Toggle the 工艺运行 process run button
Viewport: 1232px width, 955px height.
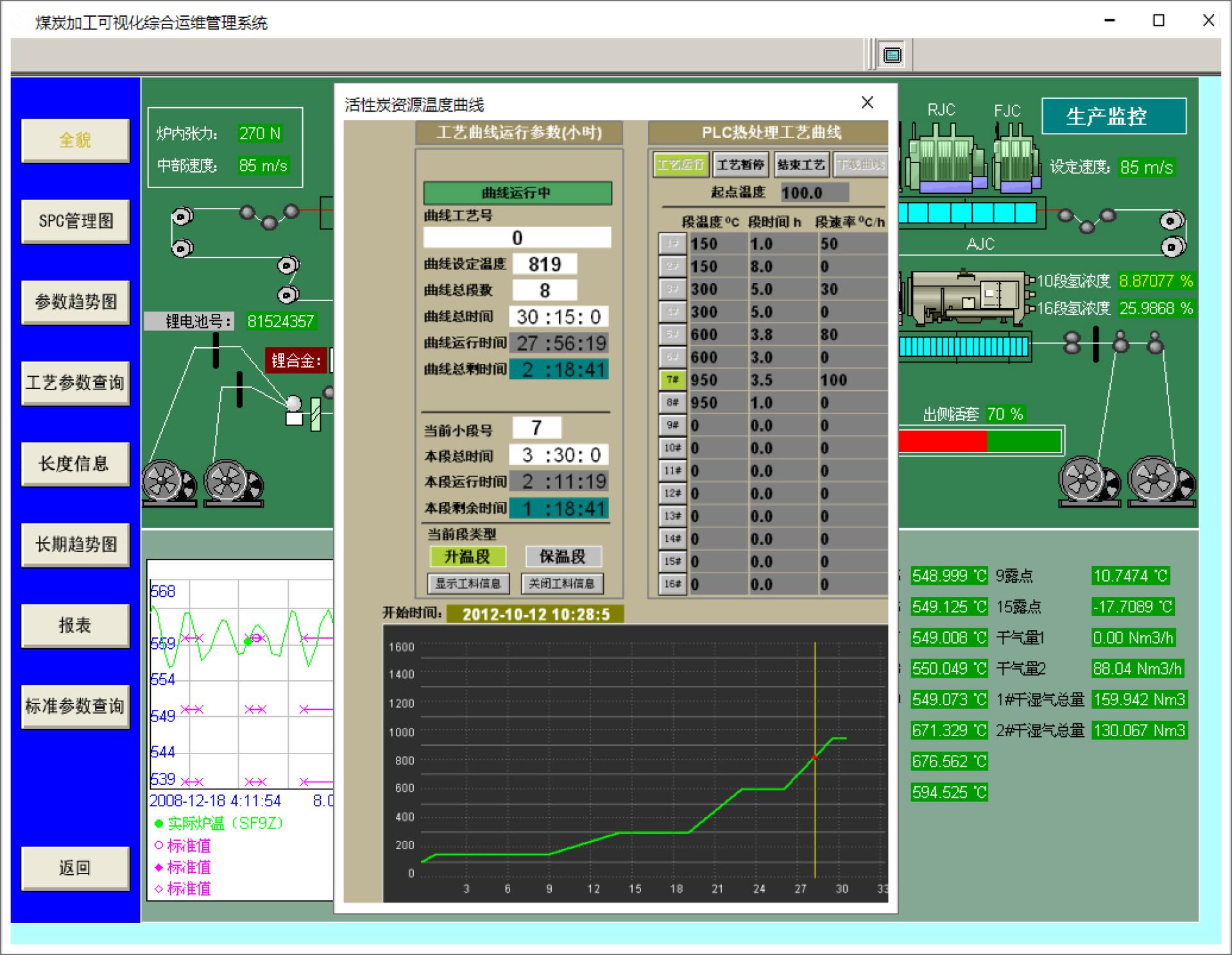click(x=680, y=165)
